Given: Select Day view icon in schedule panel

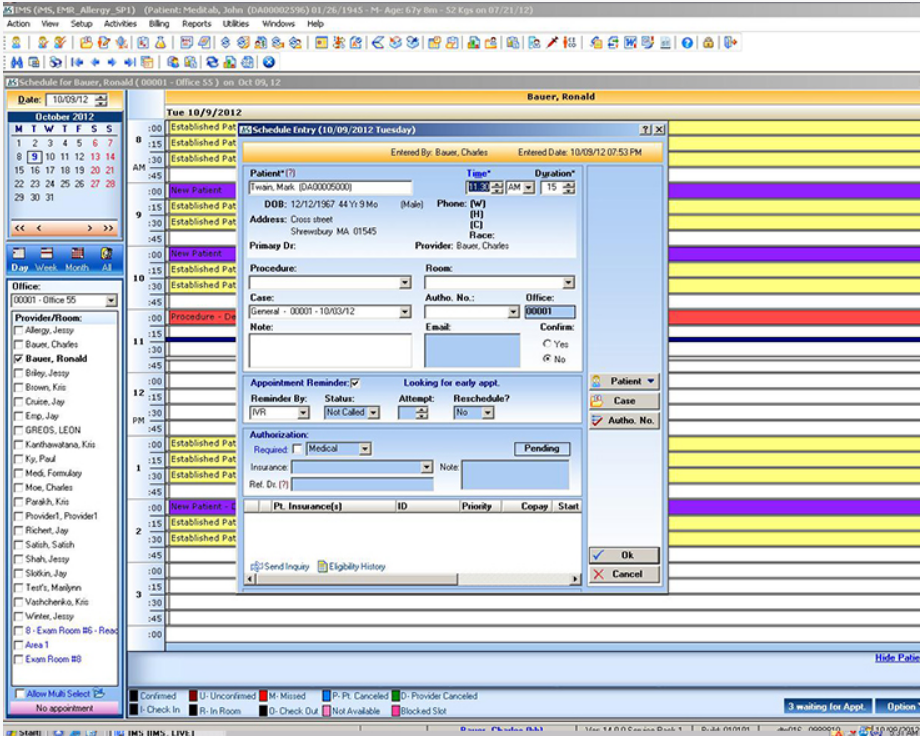Looking at the screenshot, I should pos(19,259).
